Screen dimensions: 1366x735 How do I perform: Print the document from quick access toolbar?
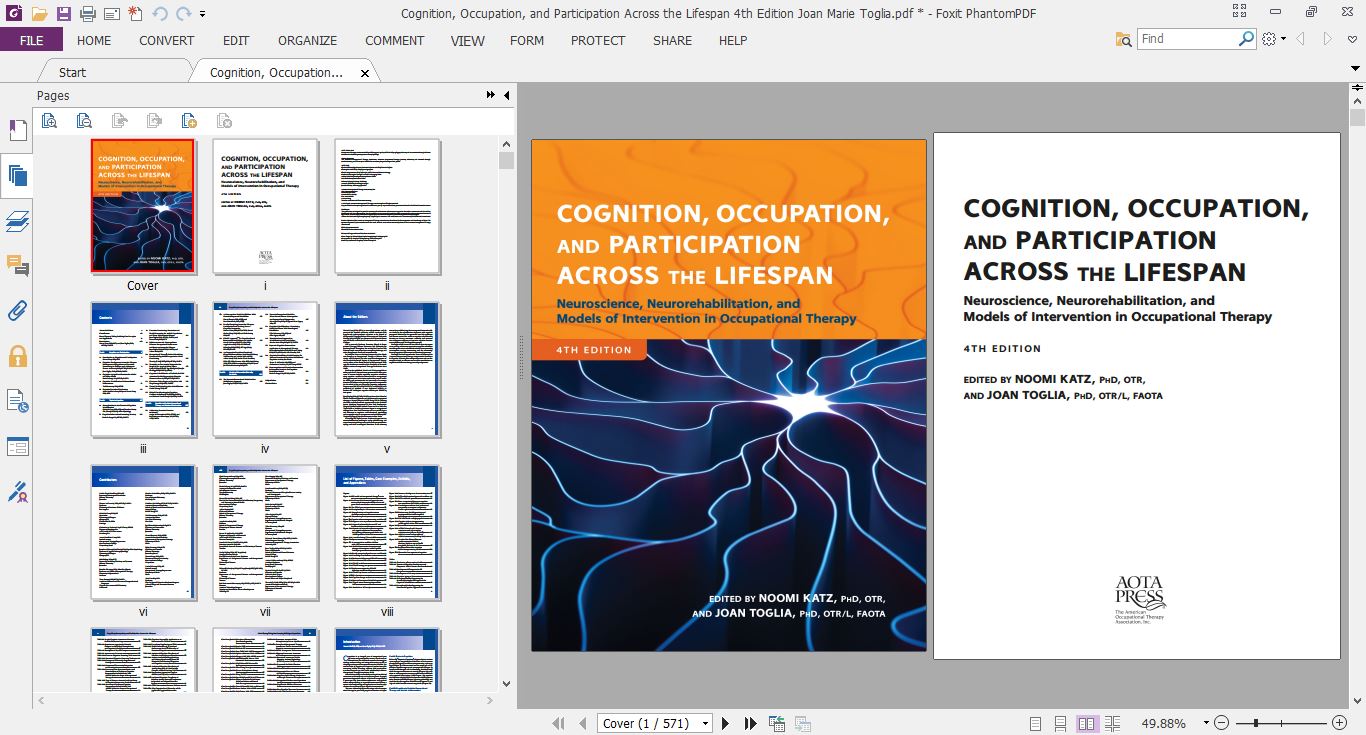88,14
